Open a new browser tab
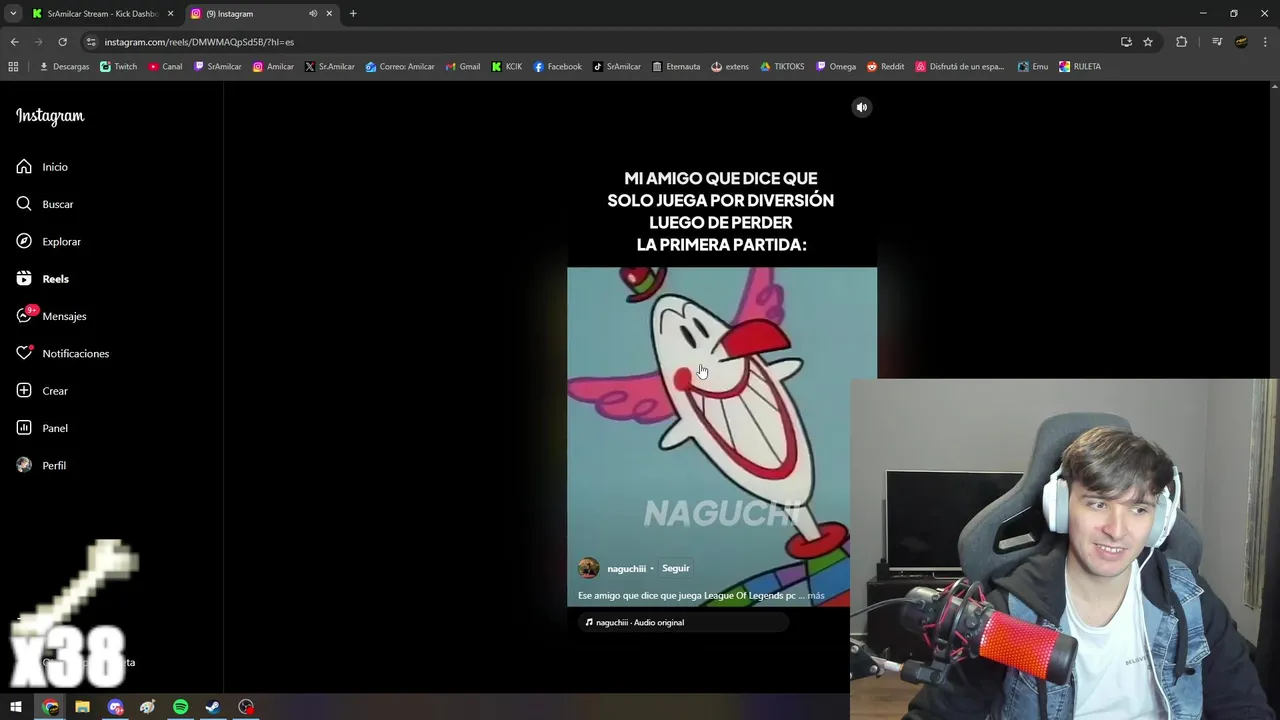The image size is (1280, 720). pyautogui.click(x=353, y=14)
